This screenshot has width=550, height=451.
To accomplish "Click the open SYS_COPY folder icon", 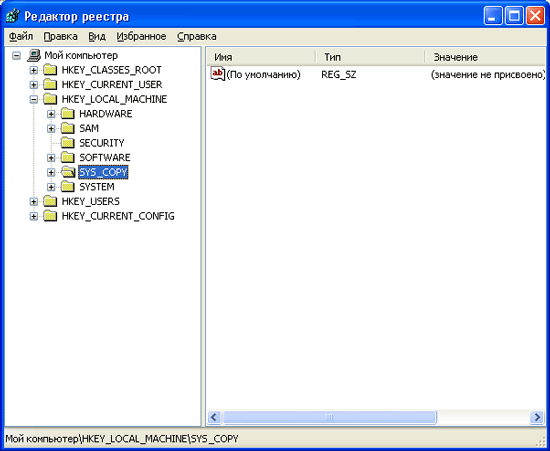I will click(68, 172).
